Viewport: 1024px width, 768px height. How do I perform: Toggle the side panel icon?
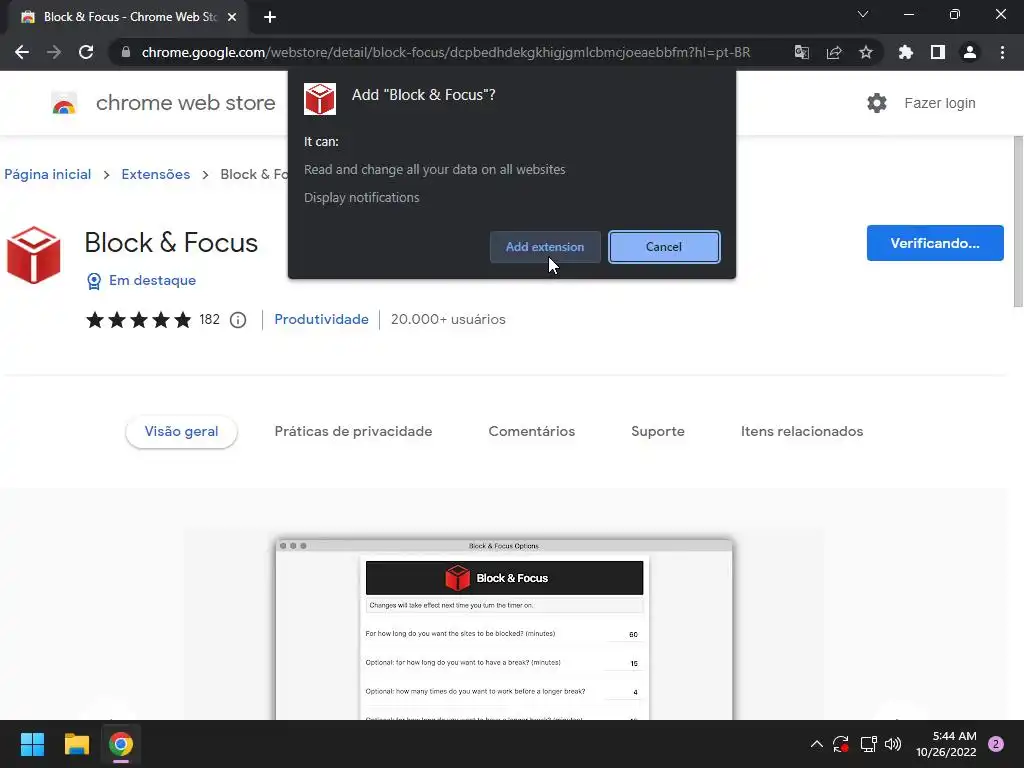click(x=938, y=52)
